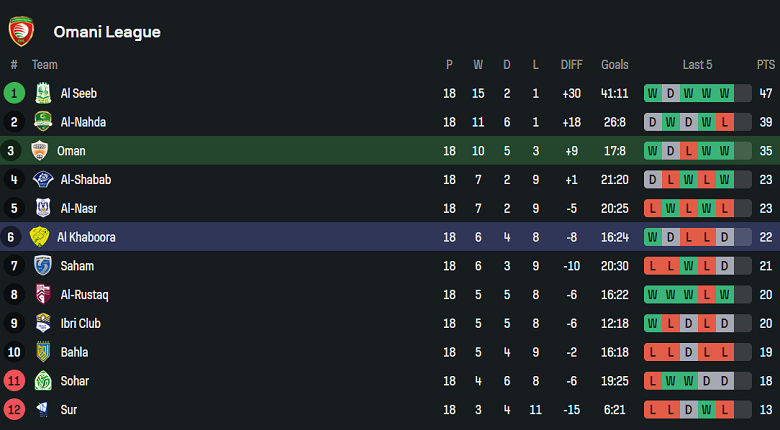Click the Al-Shabab club crest
Screen dimensions: 780x430
pos(43,180)
